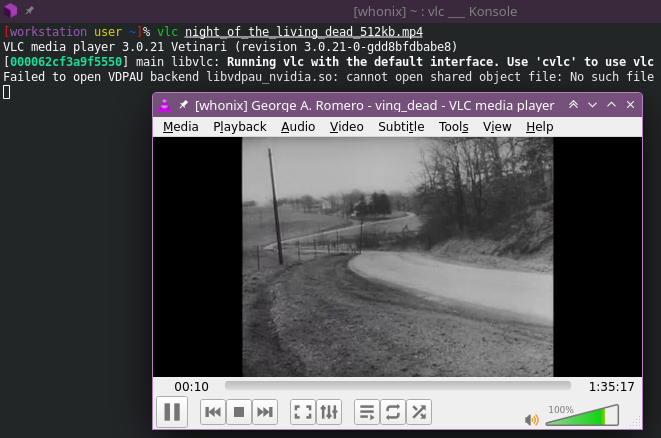Keep VLC window above others
This screenshot has width=661, height=438.
click(573, 105)
